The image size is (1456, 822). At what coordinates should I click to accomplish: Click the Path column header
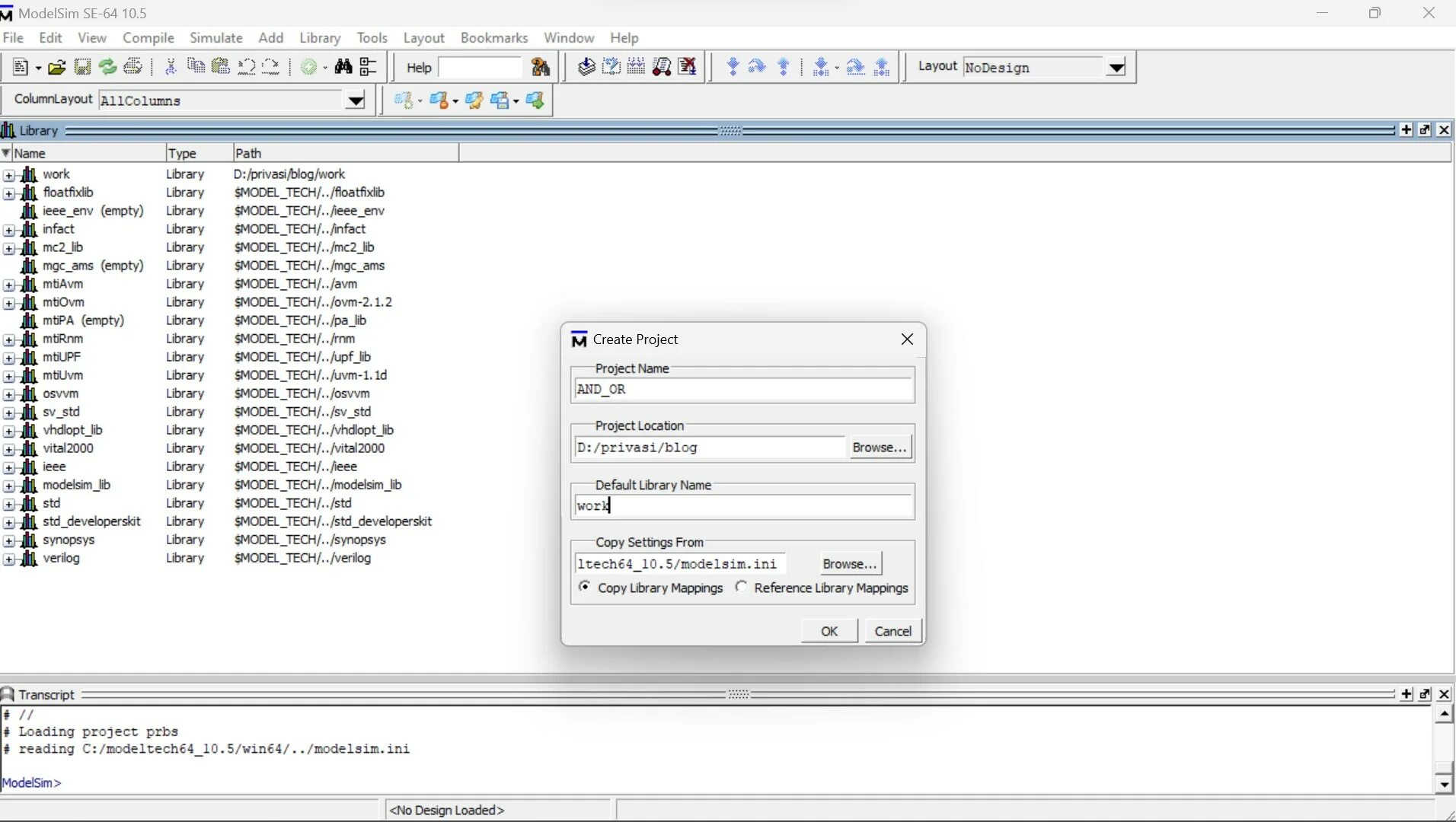[346, 153]
